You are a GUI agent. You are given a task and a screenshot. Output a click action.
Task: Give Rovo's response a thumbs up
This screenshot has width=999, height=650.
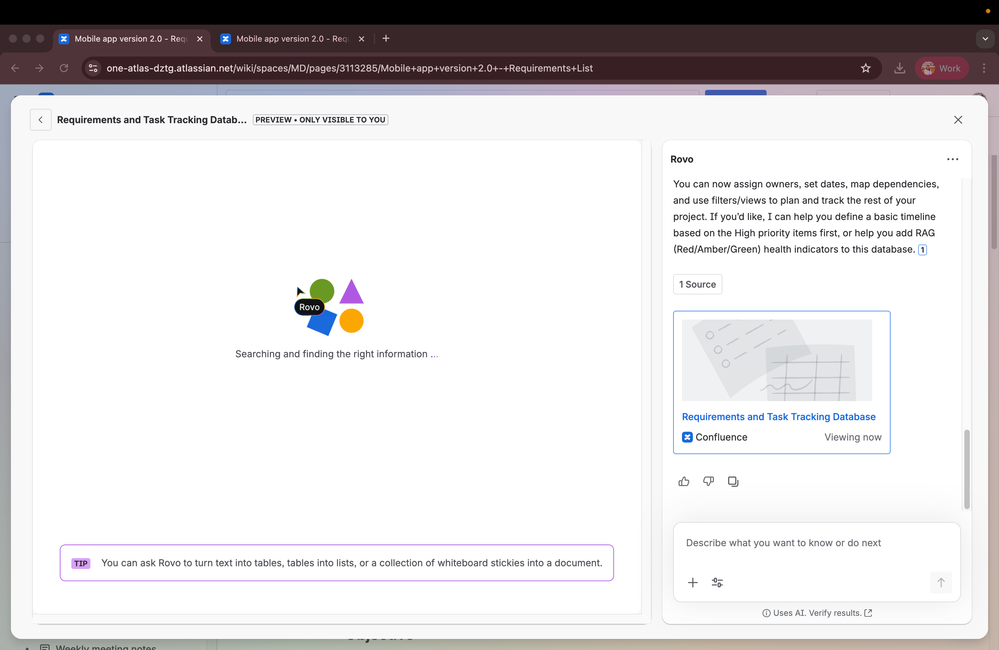click(x=684, y=481)
